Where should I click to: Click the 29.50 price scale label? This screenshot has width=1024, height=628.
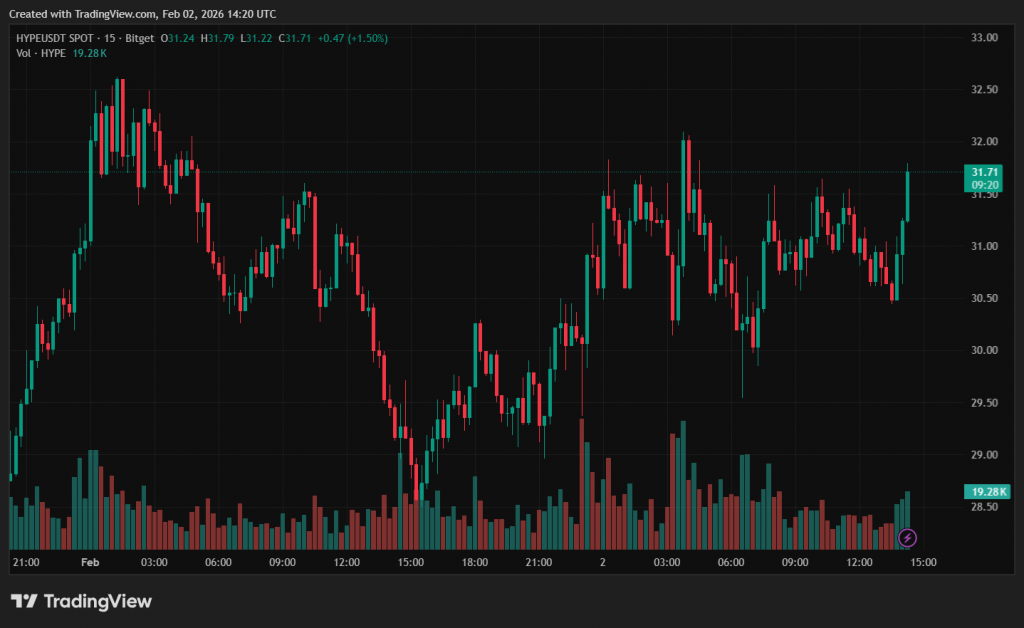pos(985,403)
